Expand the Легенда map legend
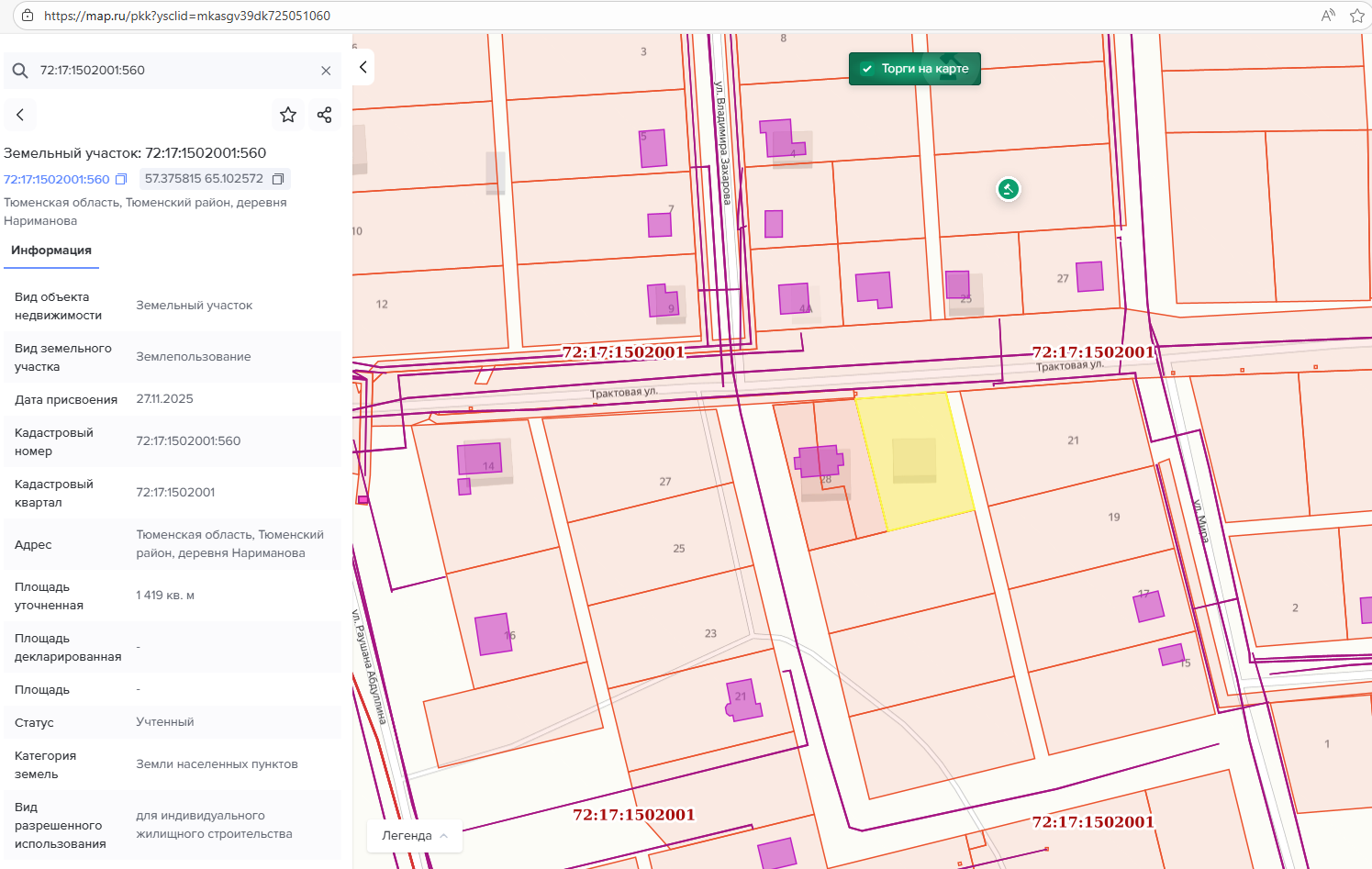Viewport: 1372px width, 869px height. pyautogui.click(x=415, y=836)
